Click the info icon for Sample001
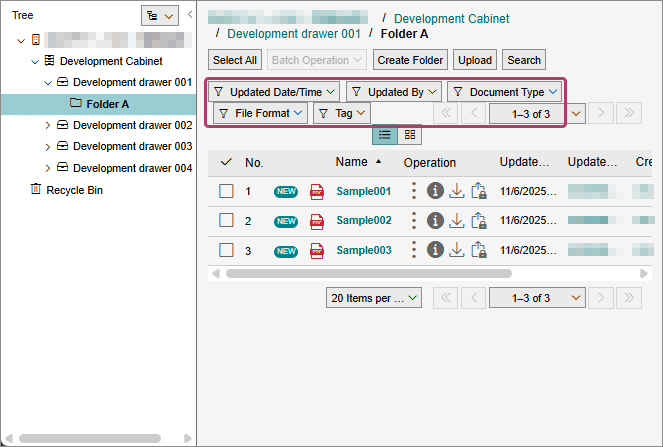663x447 pixels. (x=435, y=191)
